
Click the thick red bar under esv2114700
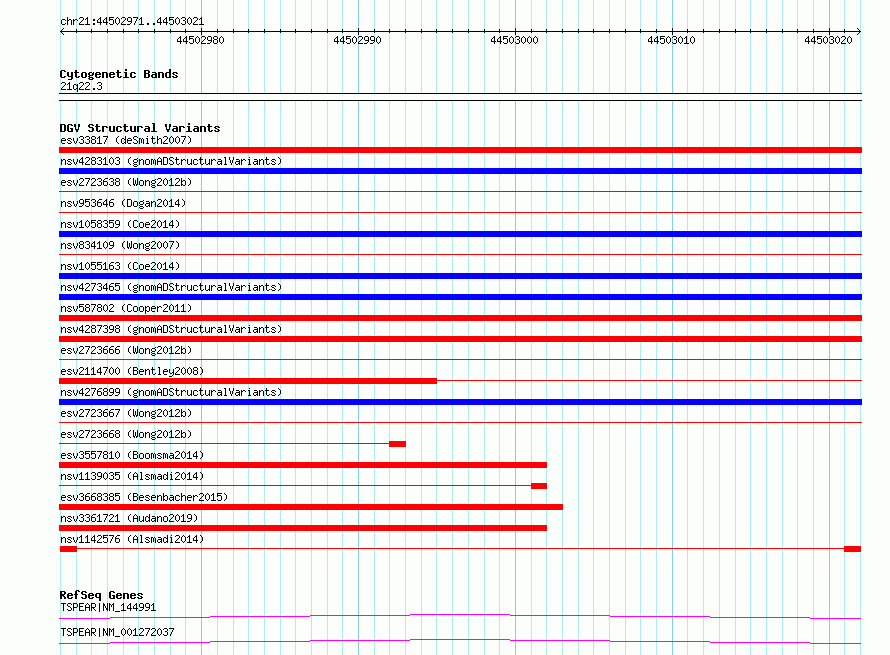[248, 381]
